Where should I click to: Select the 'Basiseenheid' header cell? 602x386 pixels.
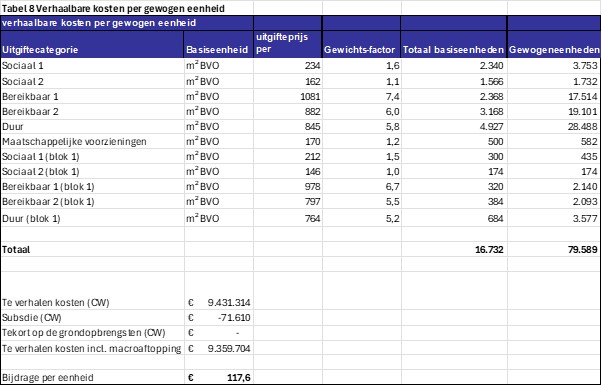tap(218, 50)
